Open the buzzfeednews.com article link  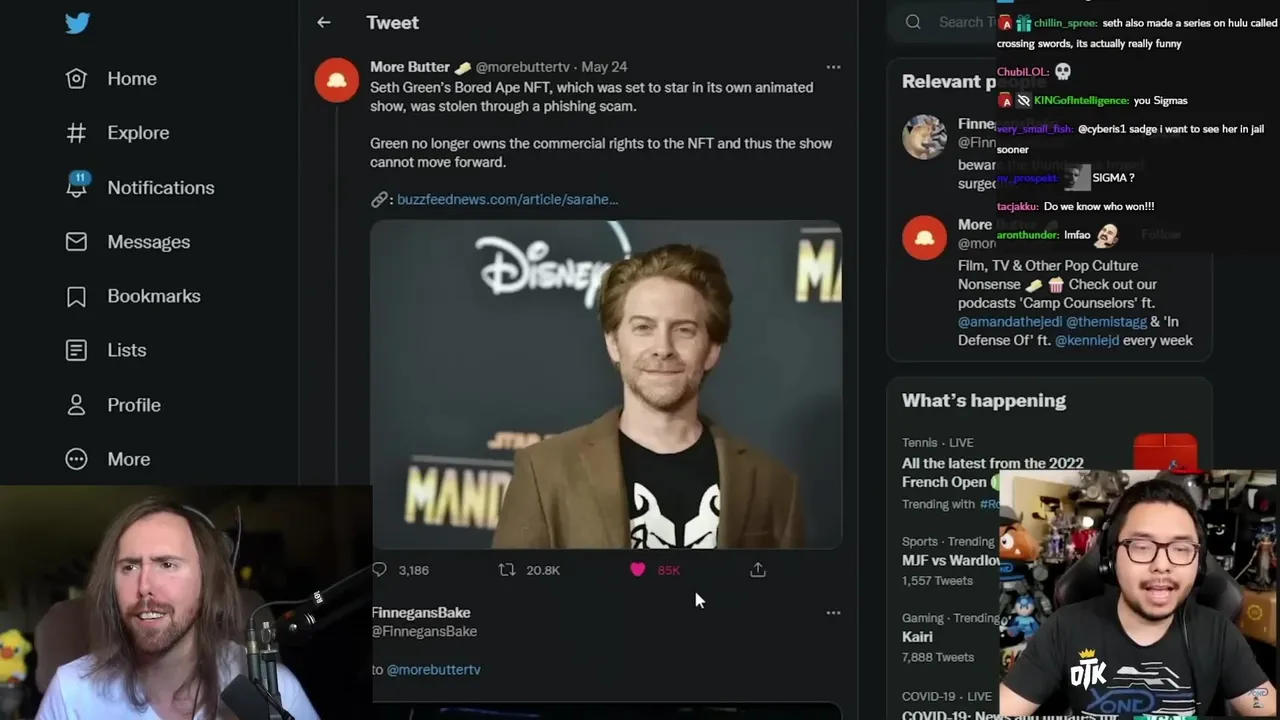tap(507, 199)
